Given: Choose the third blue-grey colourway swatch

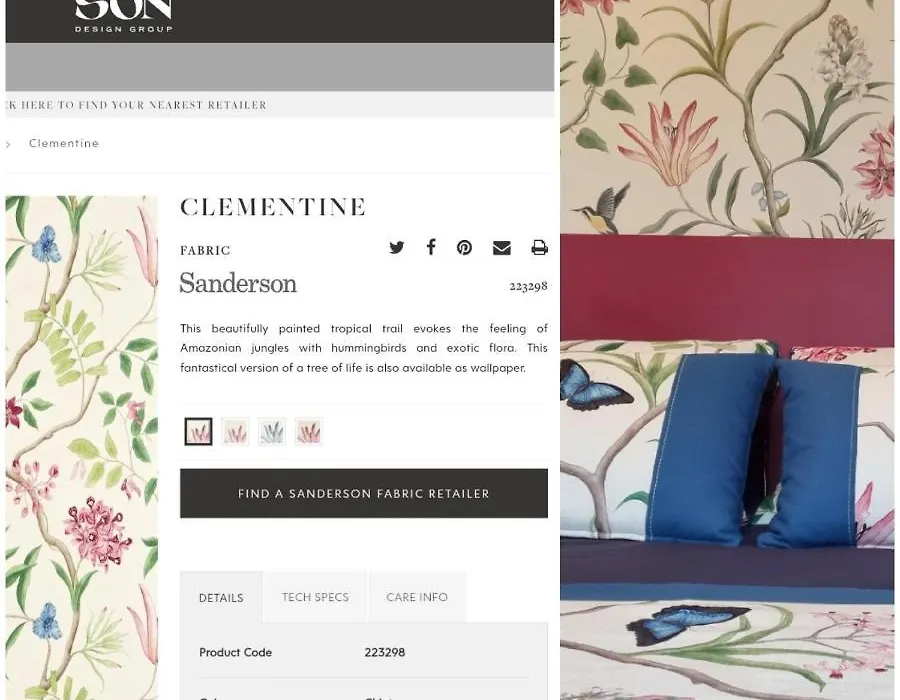Looking at the screenshot, I should tap(272, 431).
